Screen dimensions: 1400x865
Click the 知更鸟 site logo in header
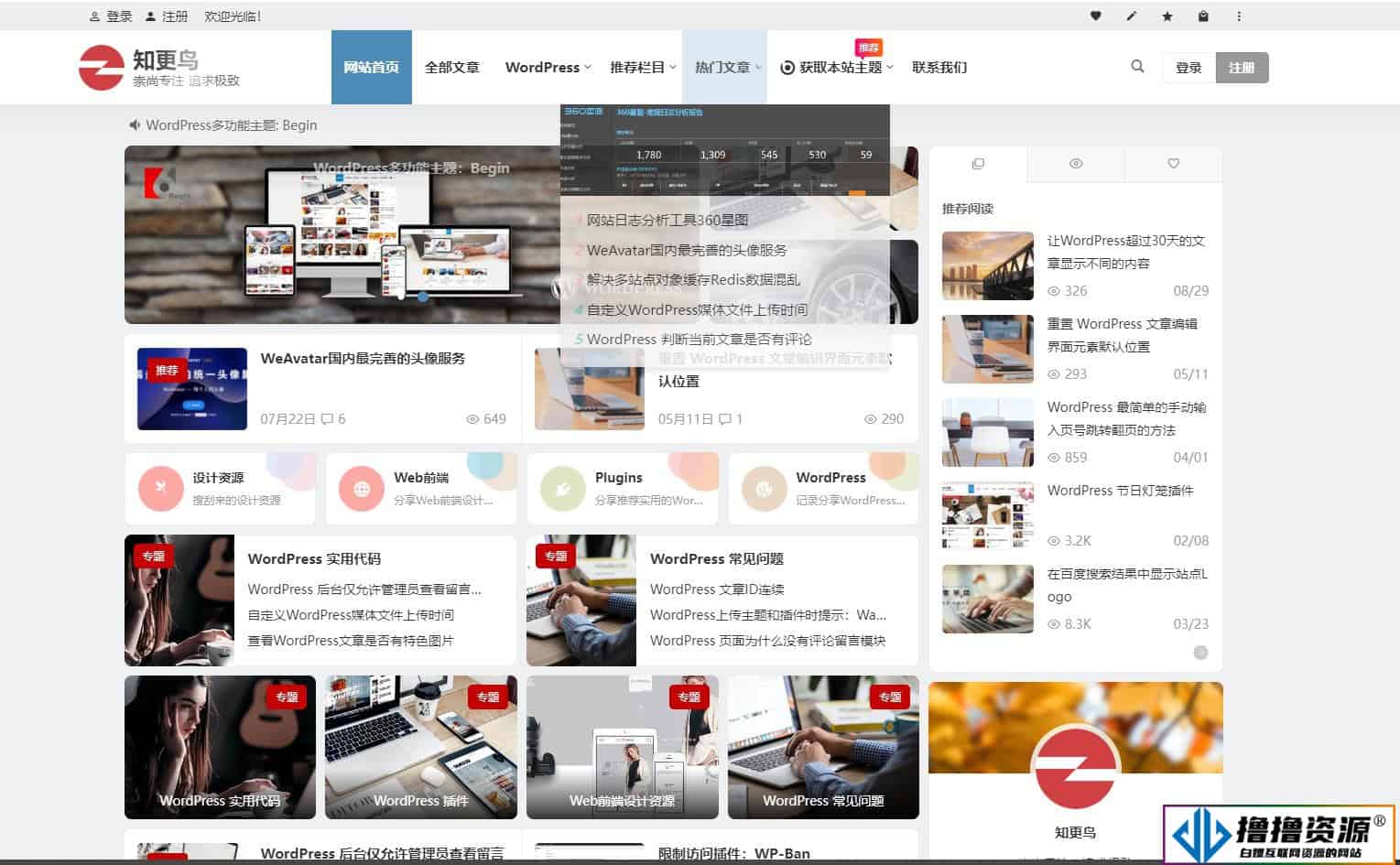point(159,68)
